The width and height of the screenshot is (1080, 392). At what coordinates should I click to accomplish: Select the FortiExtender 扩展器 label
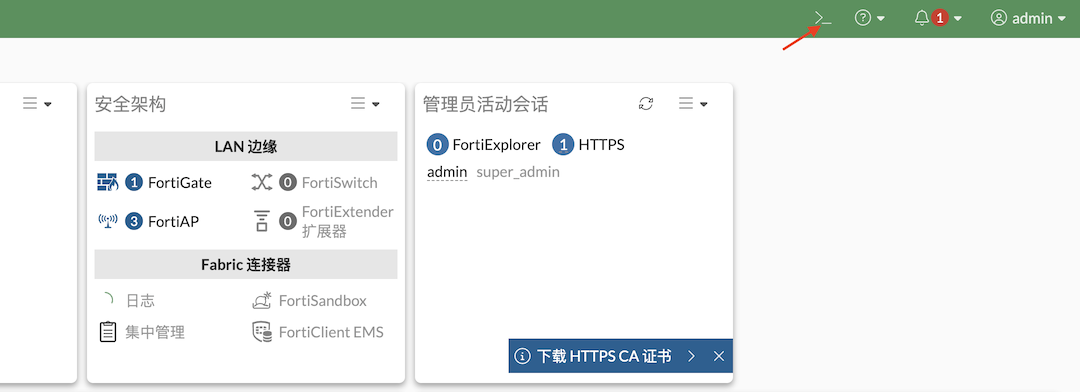(348, 221)
